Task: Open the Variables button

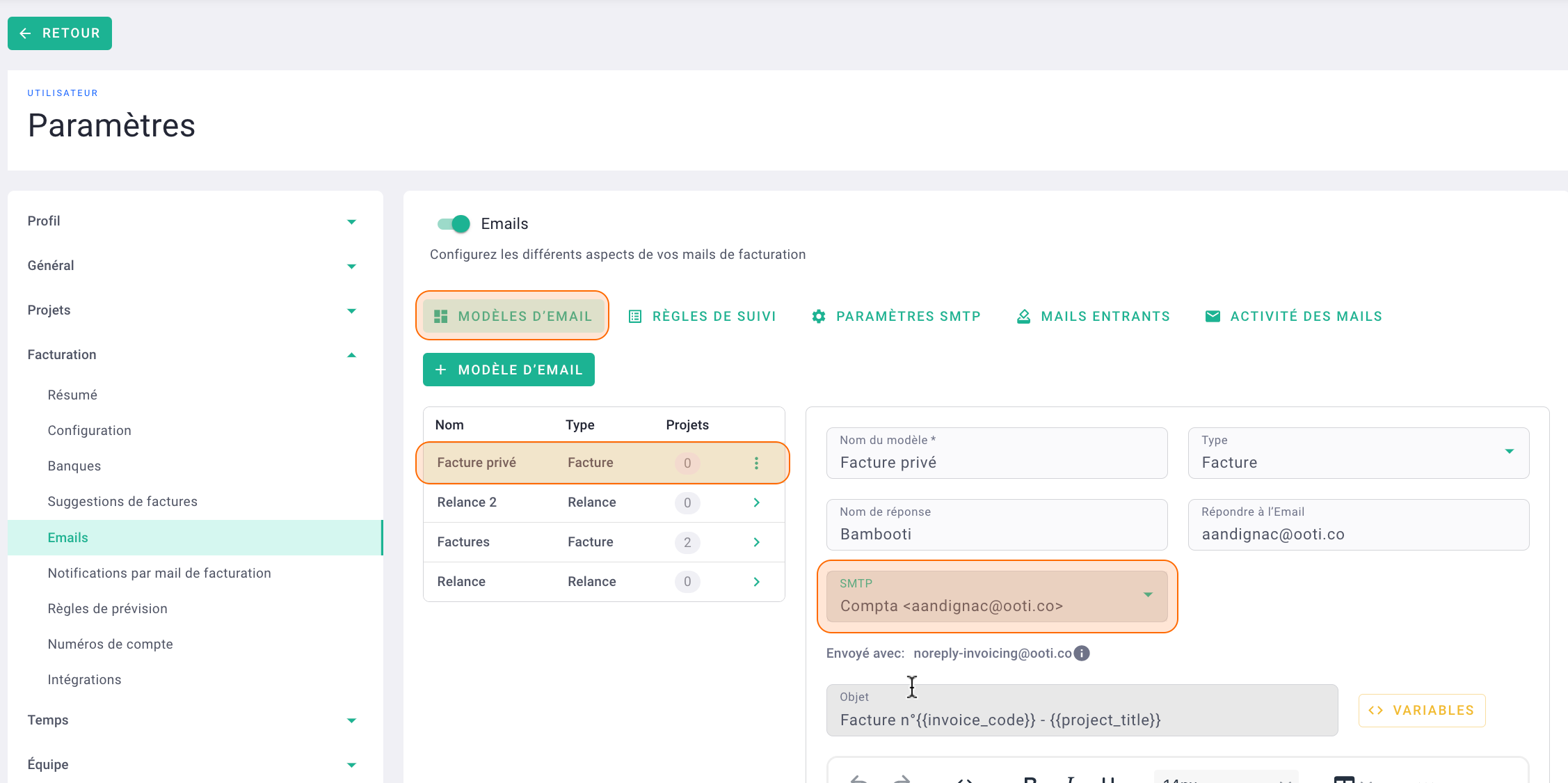Action: 1422,711
